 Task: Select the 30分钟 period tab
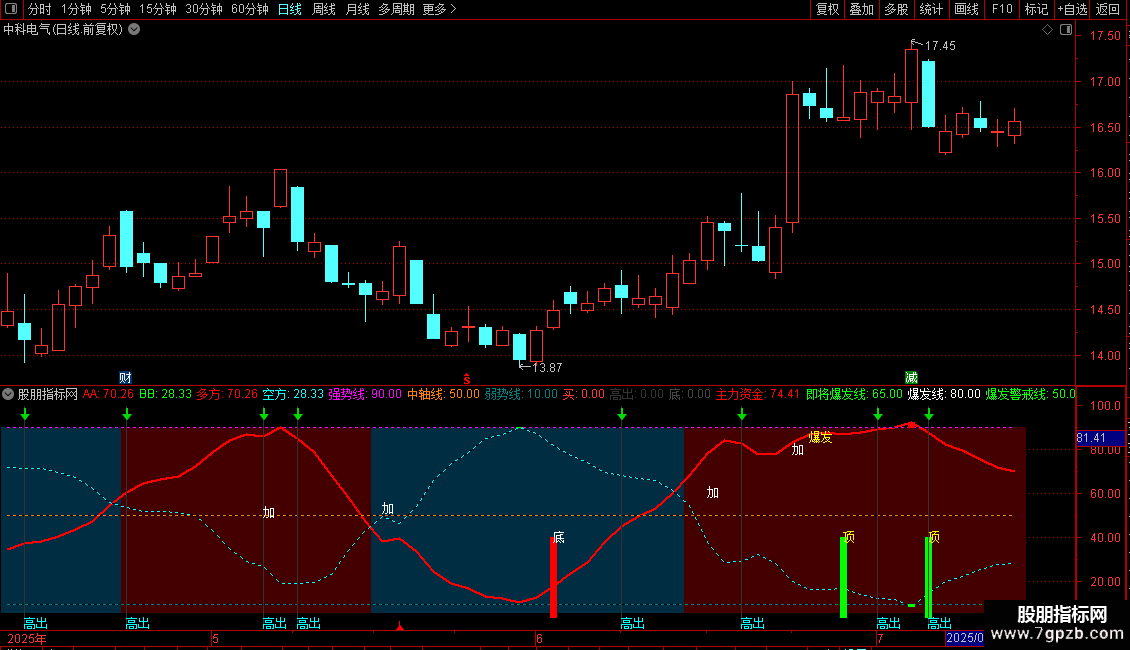point(204,9)
